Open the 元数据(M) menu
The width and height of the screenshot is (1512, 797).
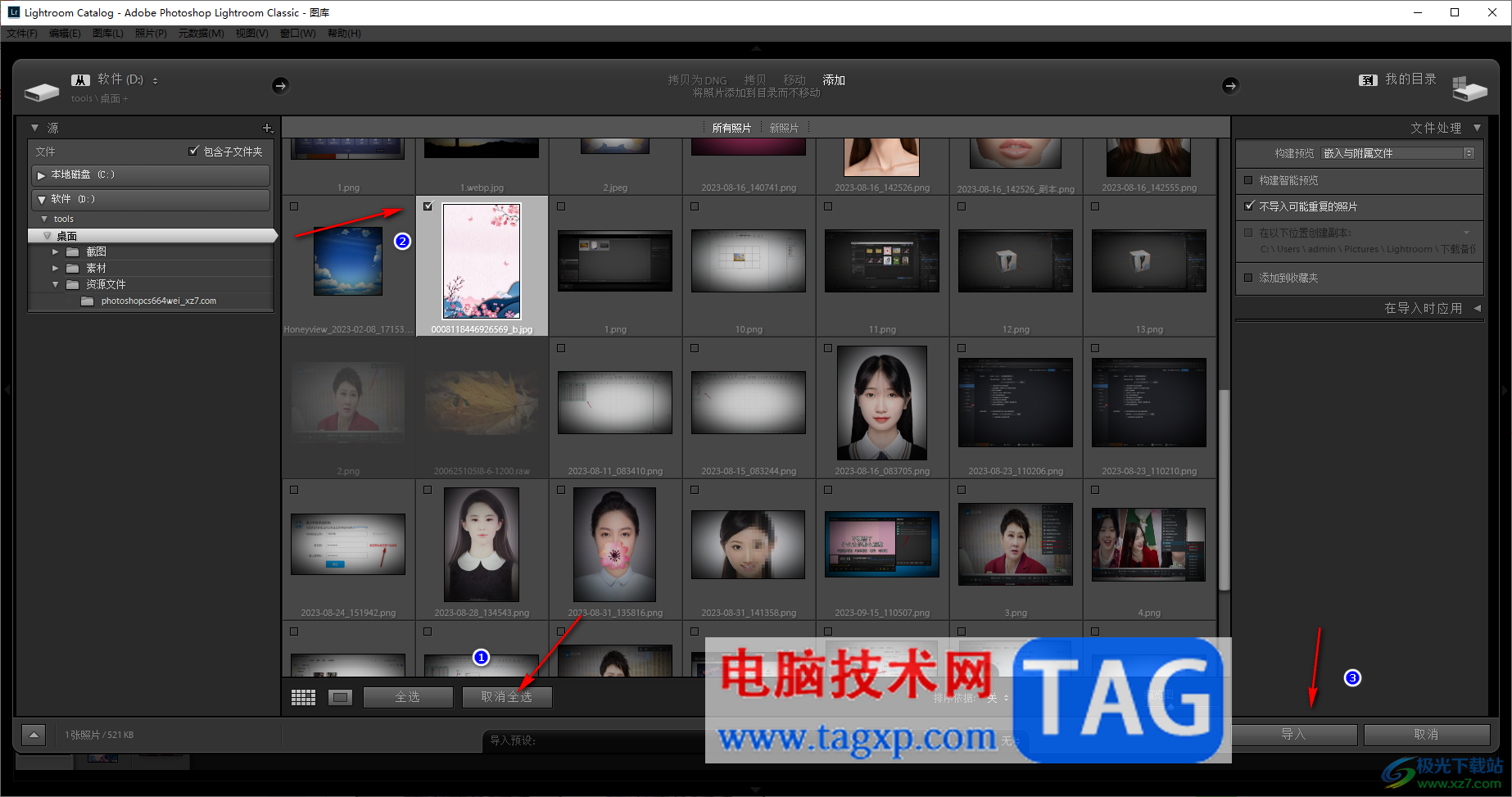coord(201,34)
